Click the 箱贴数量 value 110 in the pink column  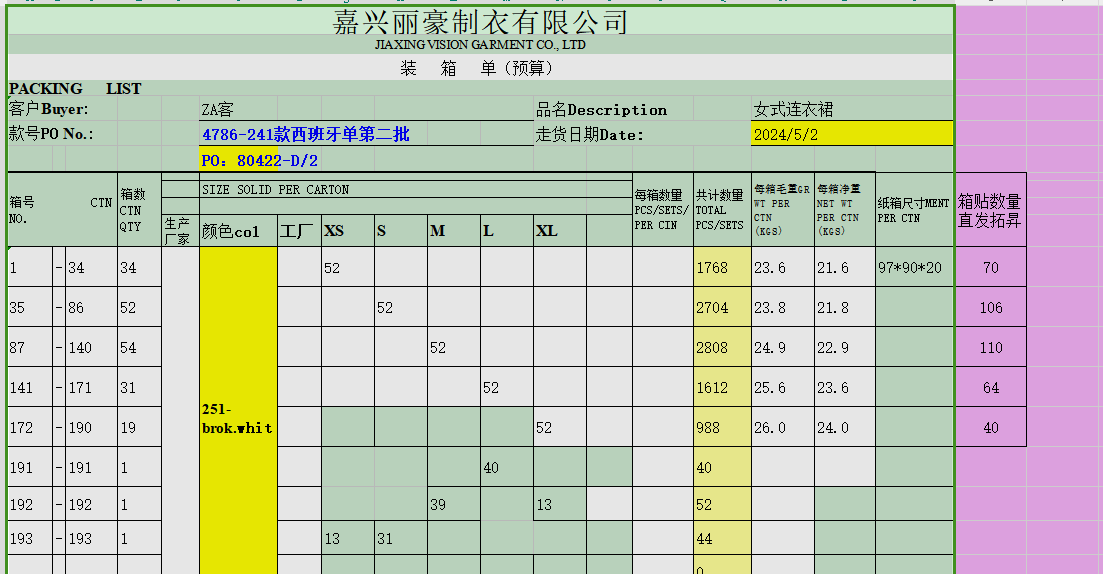(x=990, y=348)
